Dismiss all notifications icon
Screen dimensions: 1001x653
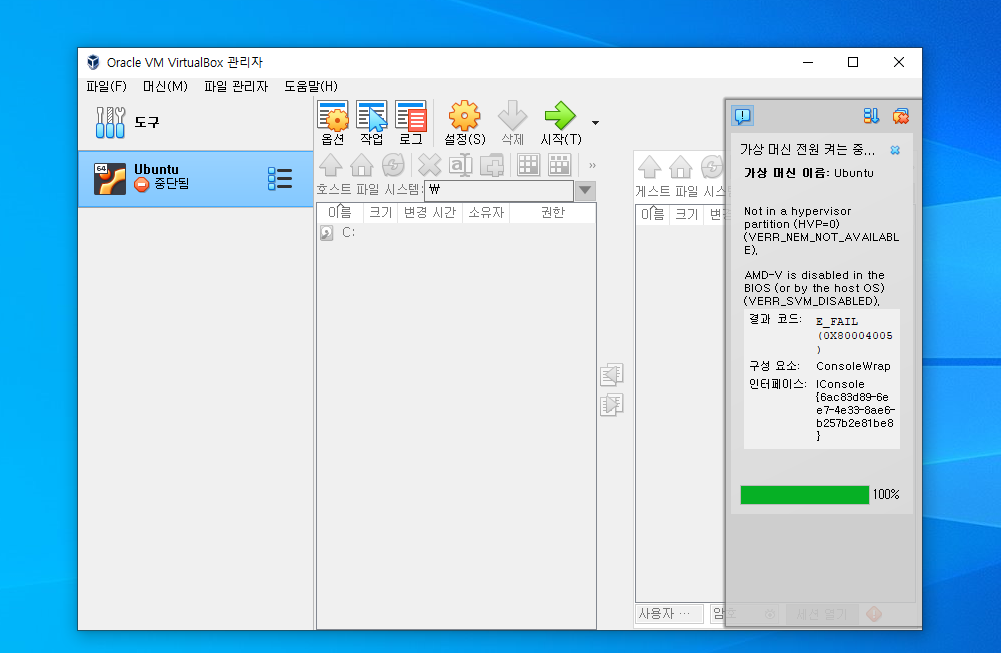pyautogui.click(x=900, y=116)
